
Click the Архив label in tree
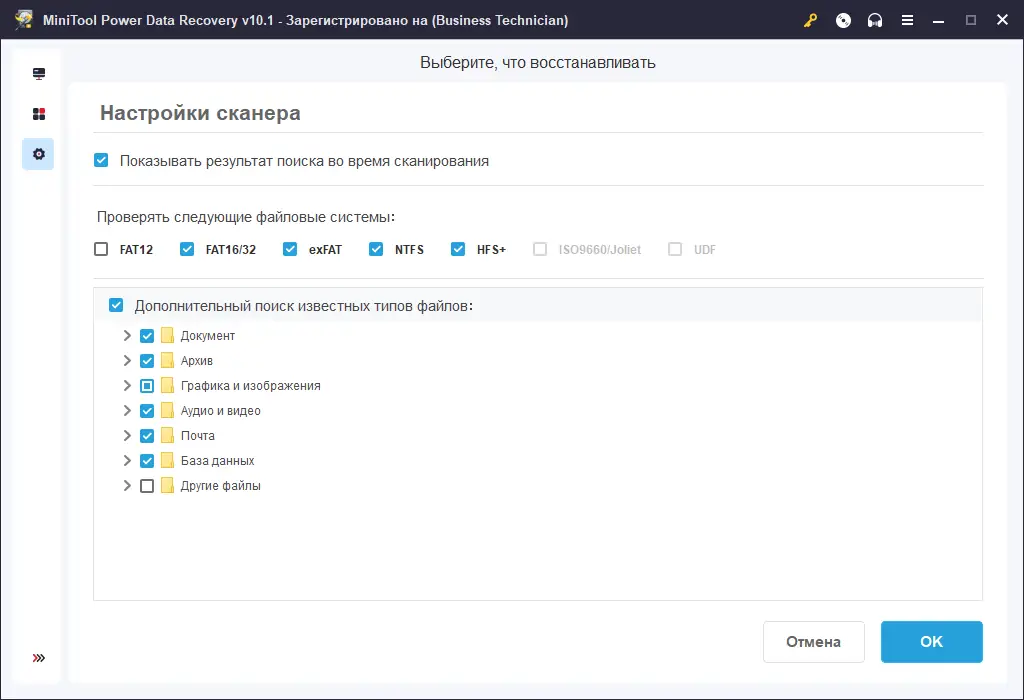click(x=197, y=360)
